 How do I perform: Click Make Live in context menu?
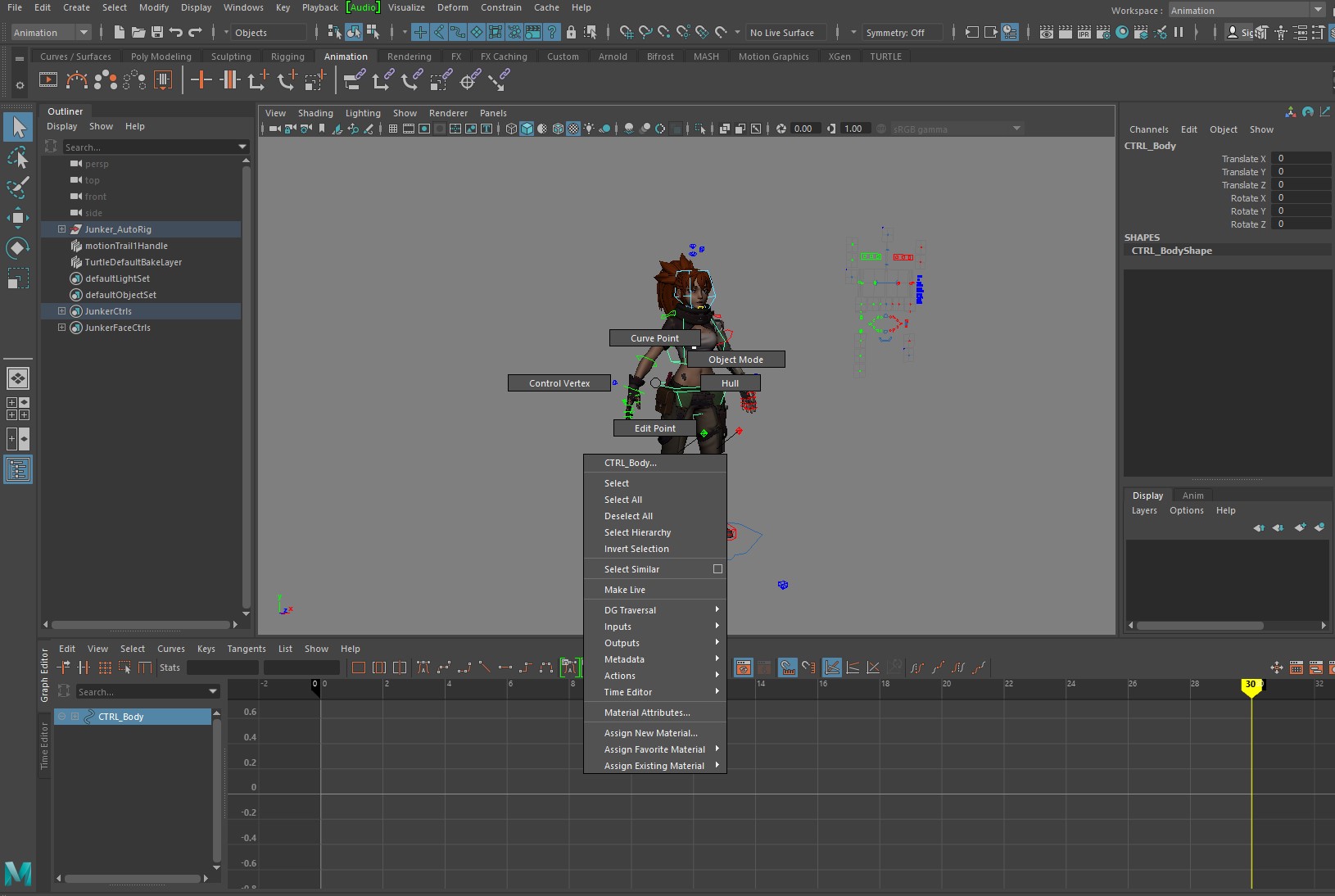coord(655,590)
